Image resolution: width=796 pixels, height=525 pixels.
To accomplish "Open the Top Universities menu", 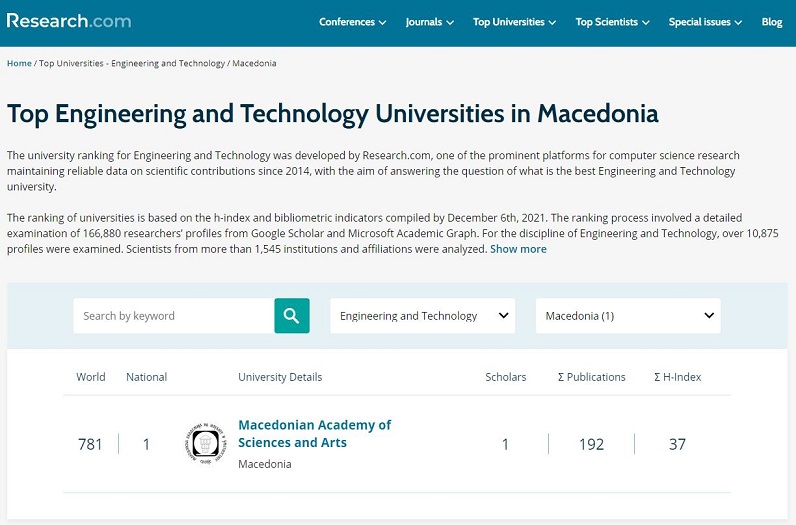I will (515, 22).
